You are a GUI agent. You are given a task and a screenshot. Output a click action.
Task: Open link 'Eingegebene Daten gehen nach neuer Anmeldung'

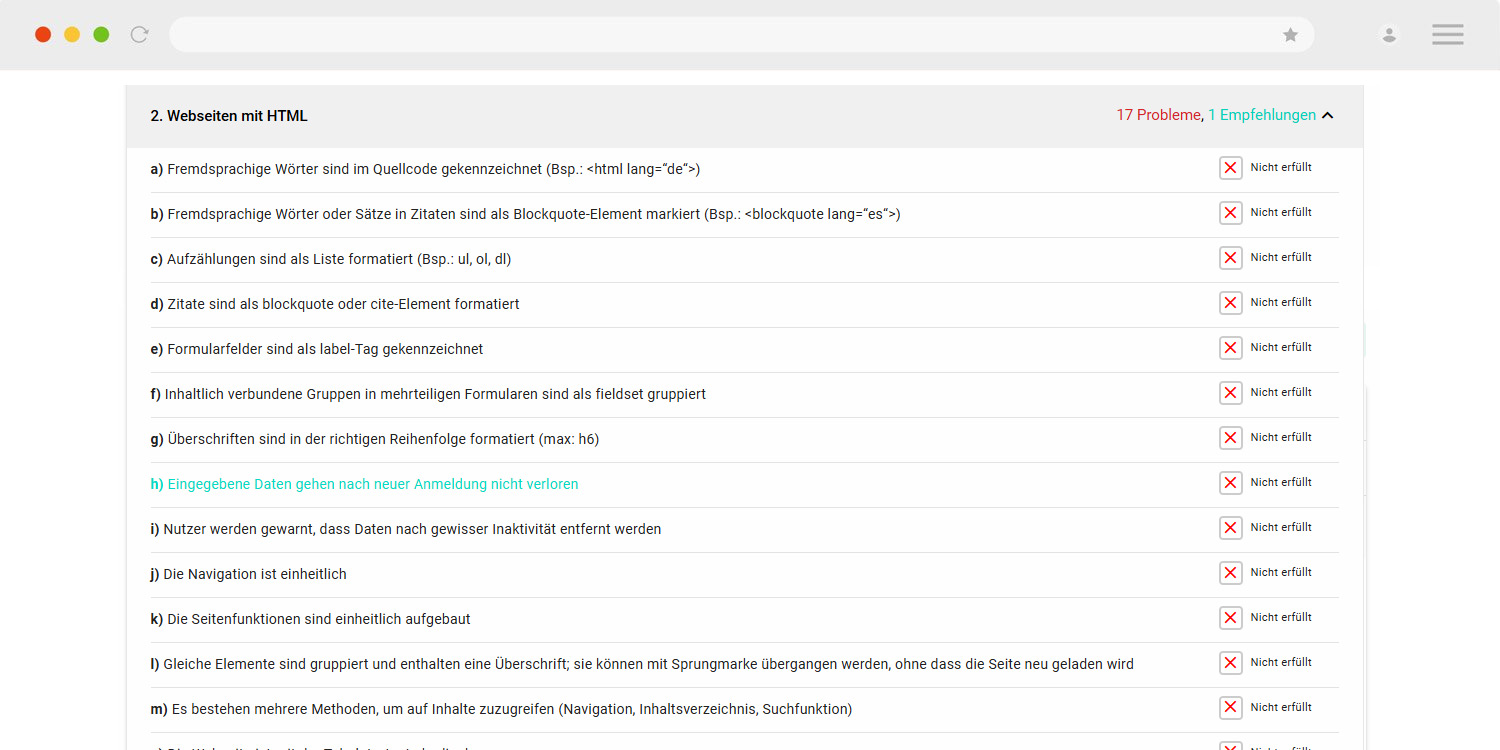click(x=364, y=484)
